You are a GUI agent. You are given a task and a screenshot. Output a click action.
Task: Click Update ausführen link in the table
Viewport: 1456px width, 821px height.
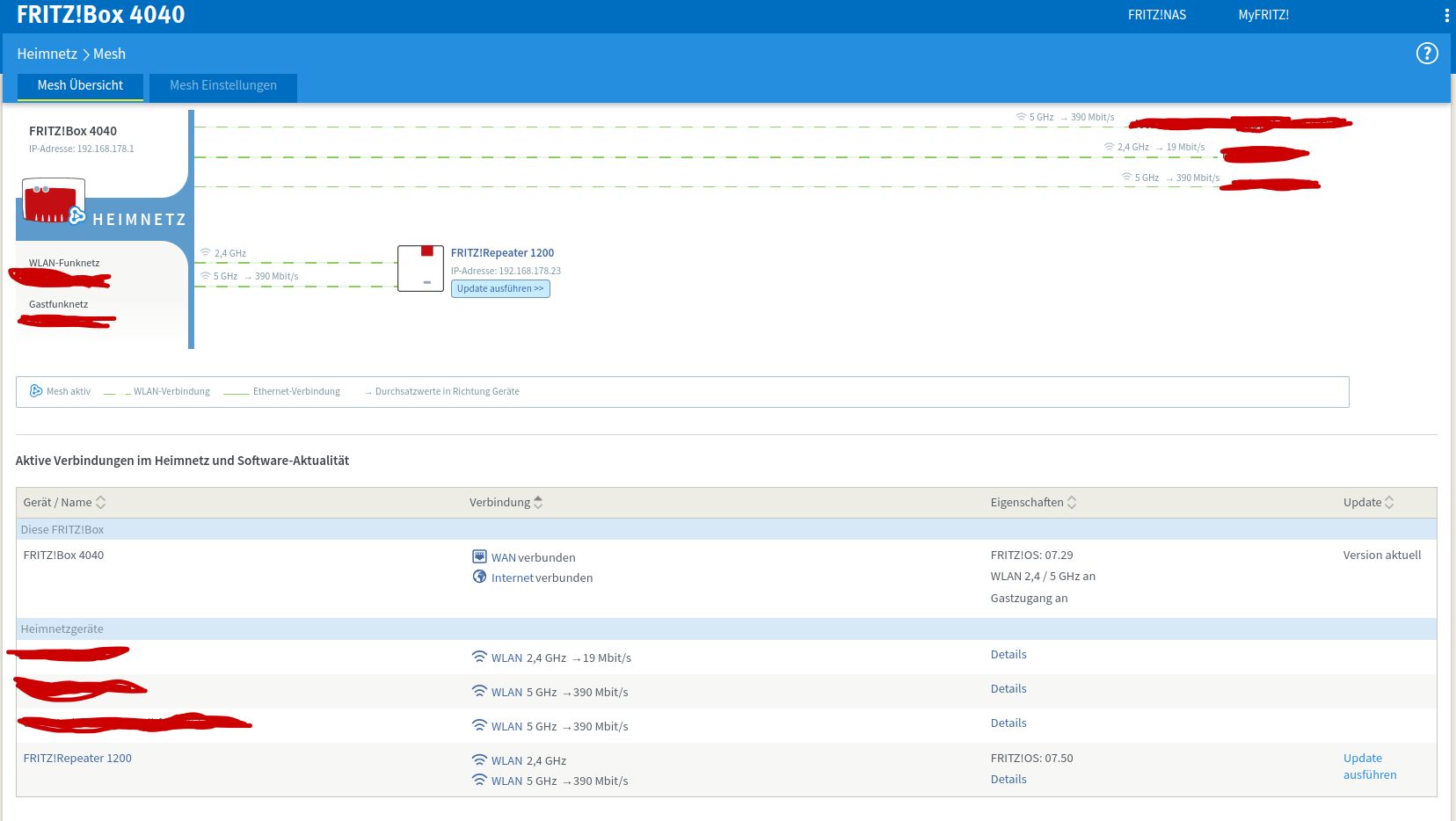point(1370,767)
